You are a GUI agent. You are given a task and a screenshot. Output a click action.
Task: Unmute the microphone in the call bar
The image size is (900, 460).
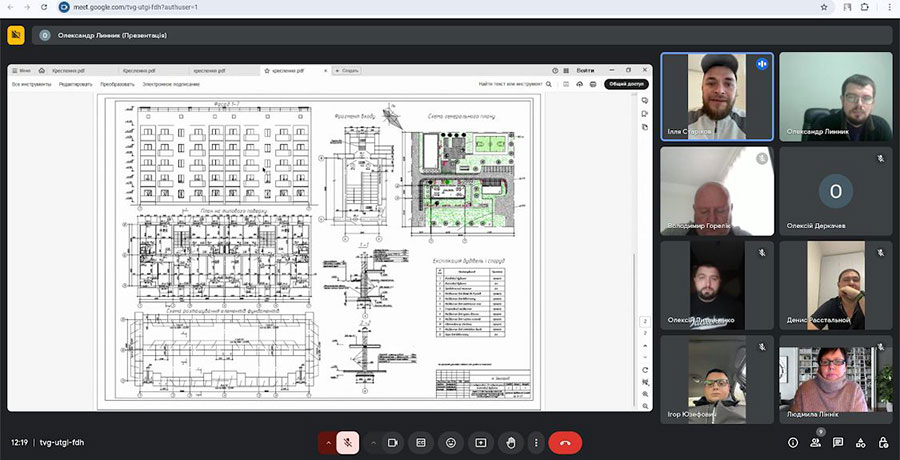(x=348, y=442)
